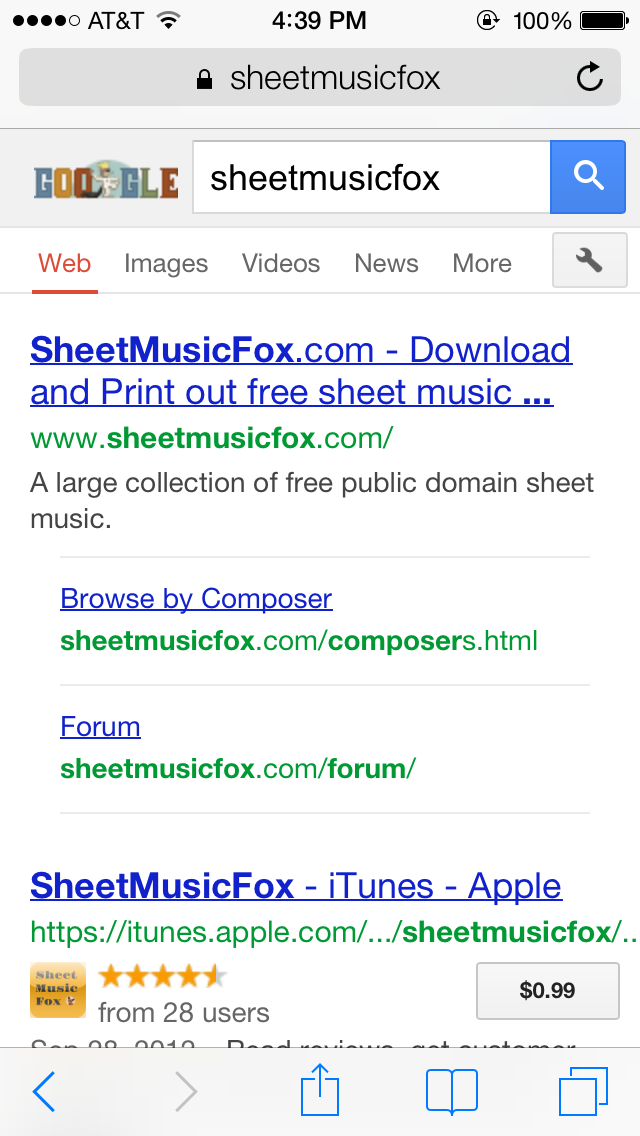Viewport: 640px width, 1136px height.
Task: Open SheetMusicFox iTunes Apple result
Action: click(296, 886)
